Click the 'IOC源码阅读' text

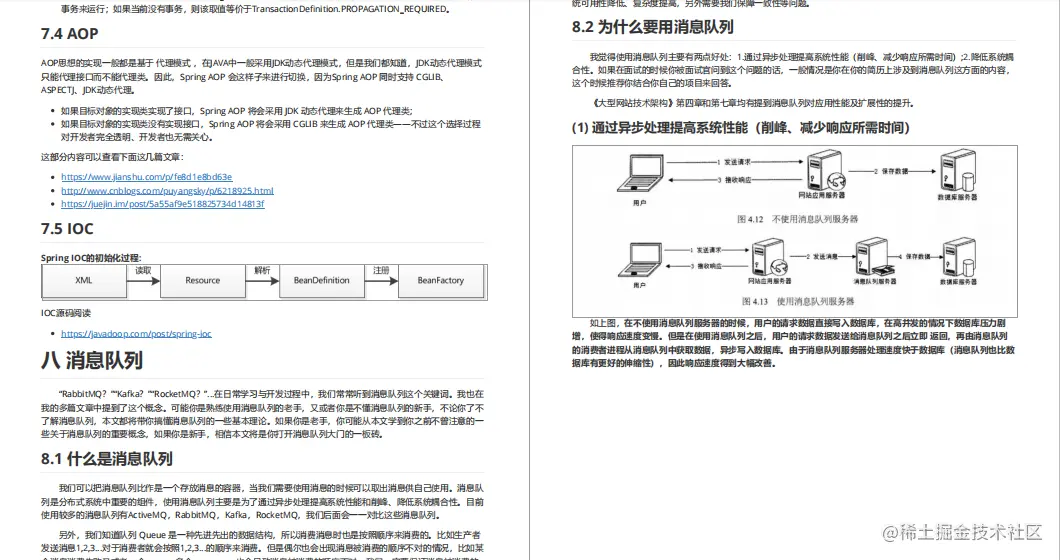click(66, 313)
